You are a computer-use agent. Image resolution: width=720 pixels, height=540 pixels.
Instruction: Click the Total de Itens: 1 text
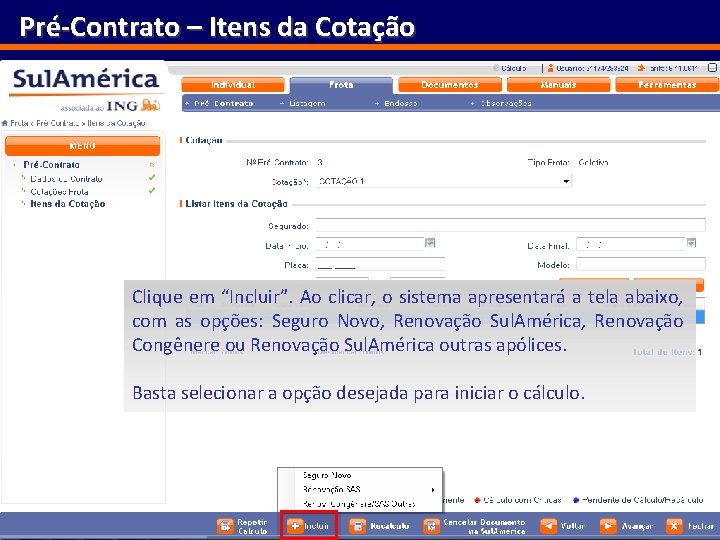coord(667,352)
